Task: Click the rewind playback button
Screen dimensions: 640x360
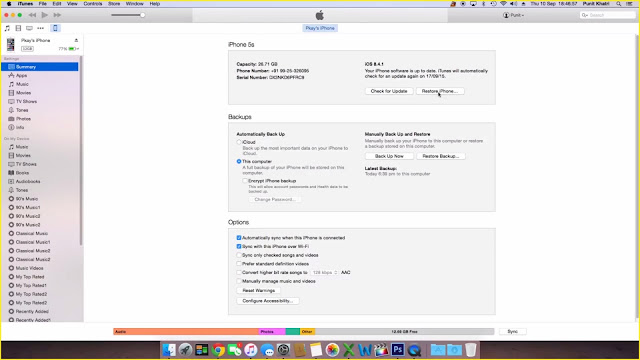Action: coord(32,15)
